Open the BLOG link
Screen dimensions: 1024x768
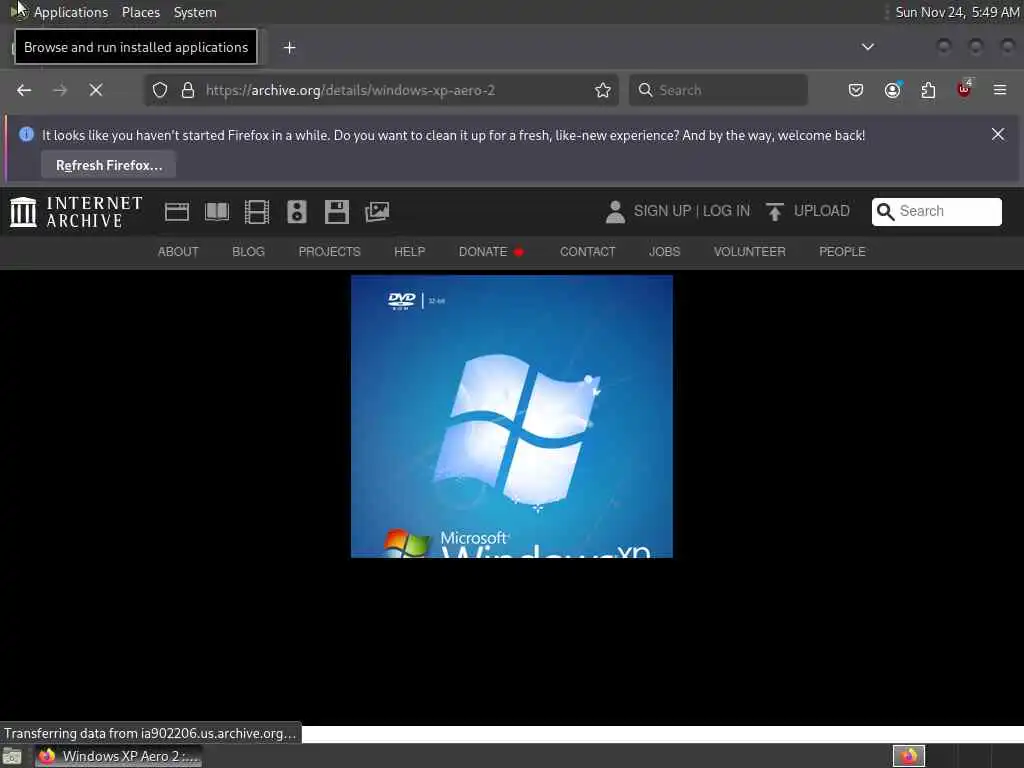(x=248, y=251)
